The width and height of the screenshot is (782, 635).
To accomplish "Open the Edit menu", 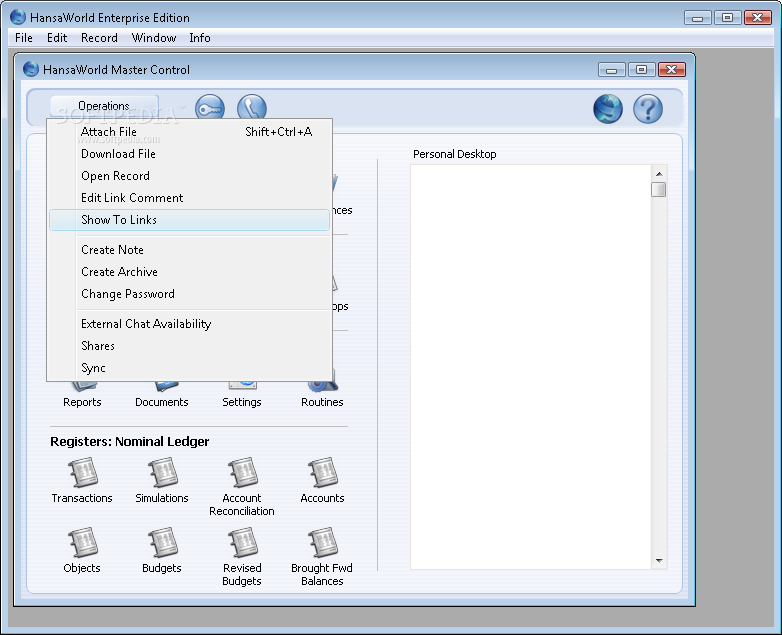I will click(57, 38).
